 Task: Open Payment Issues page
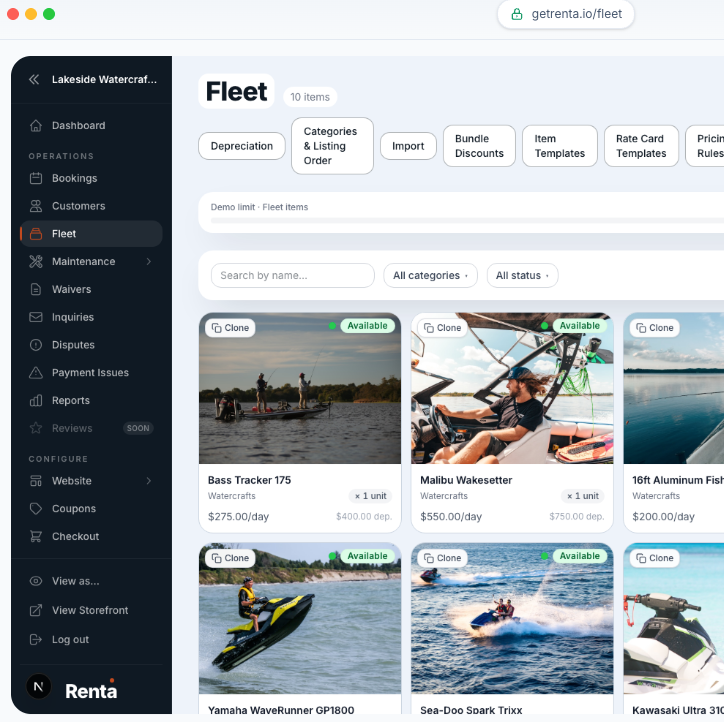click(91, 373)
